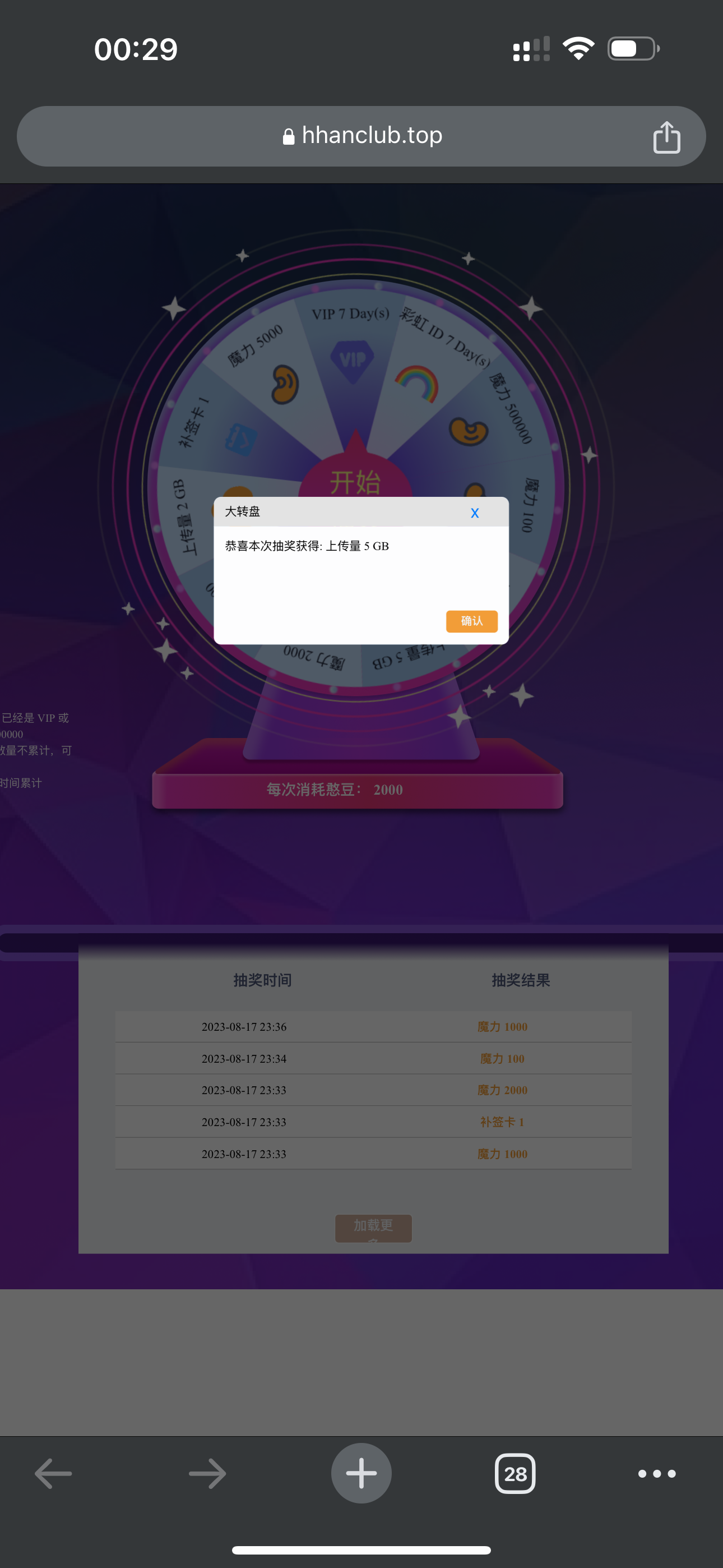Open the three-dot browser menu
The image size is (723, 1568).
click(657, 1474)
